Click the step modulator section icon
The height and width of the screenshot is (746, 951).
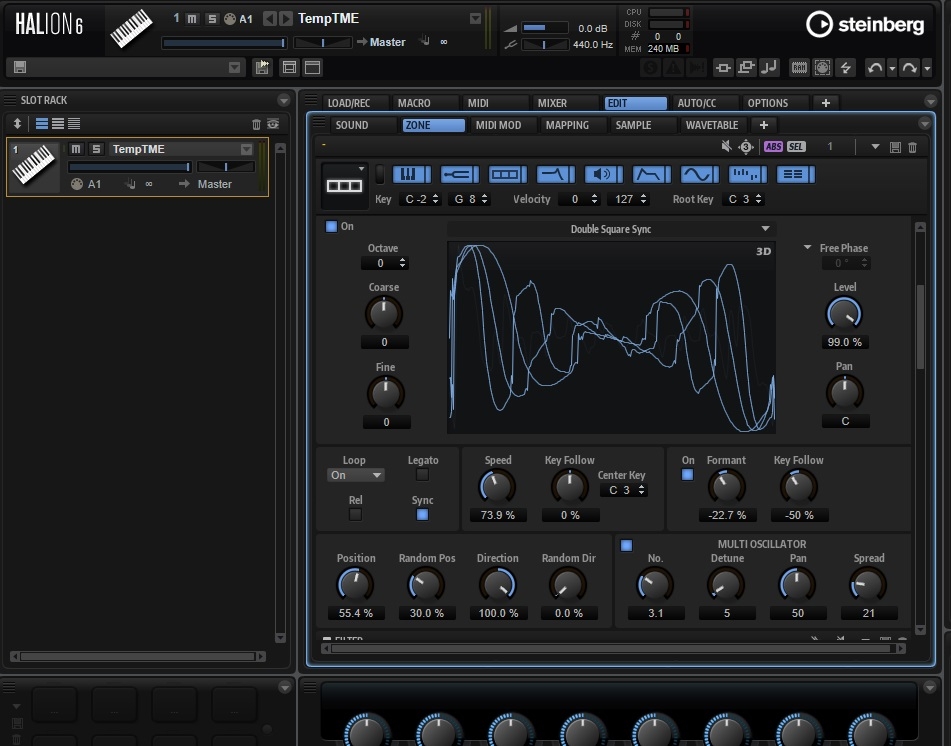pyautogui.click(x=748, y=174)
